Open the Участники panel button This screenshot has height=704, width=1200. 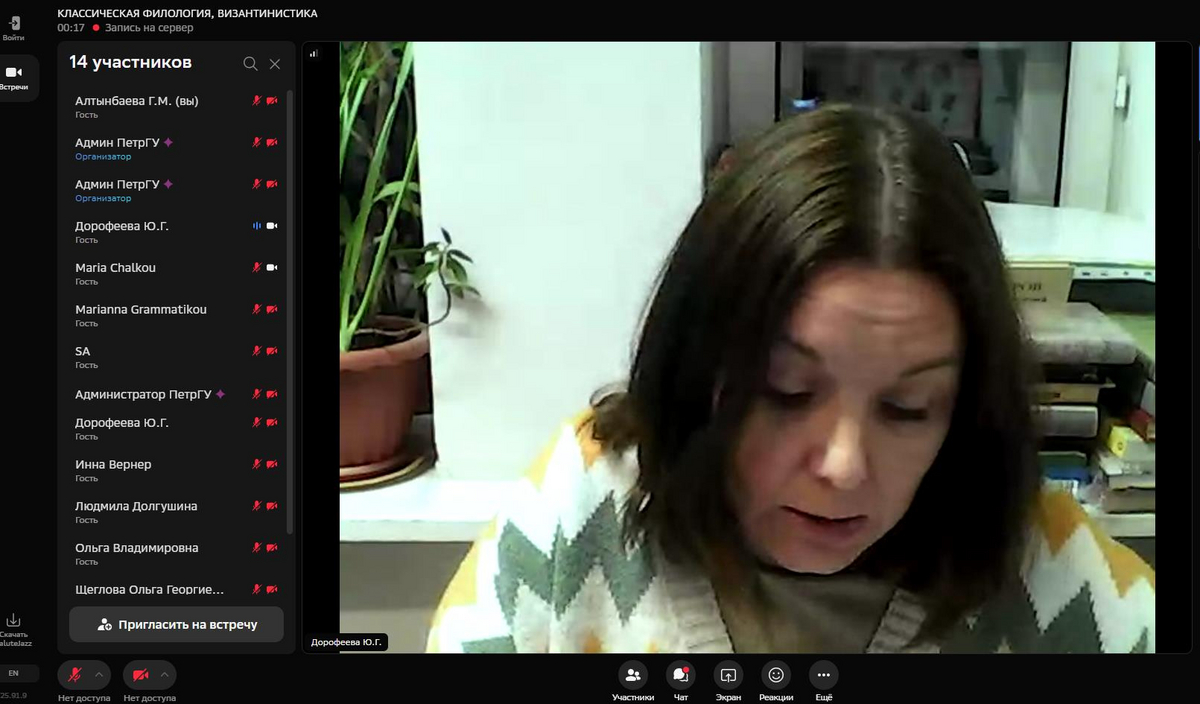tap(632, 675)
